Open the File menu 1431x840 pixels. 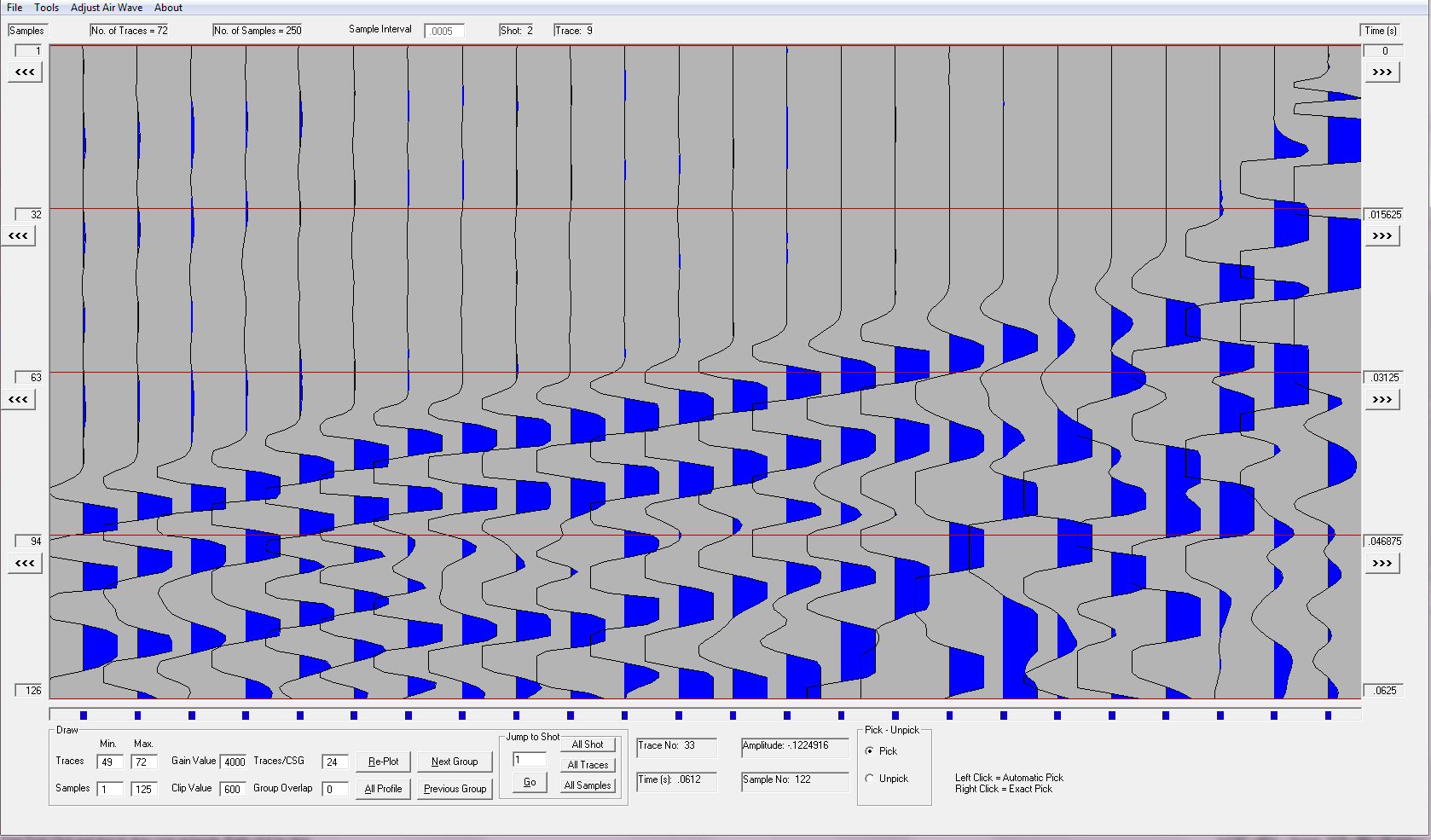[14, 8]
